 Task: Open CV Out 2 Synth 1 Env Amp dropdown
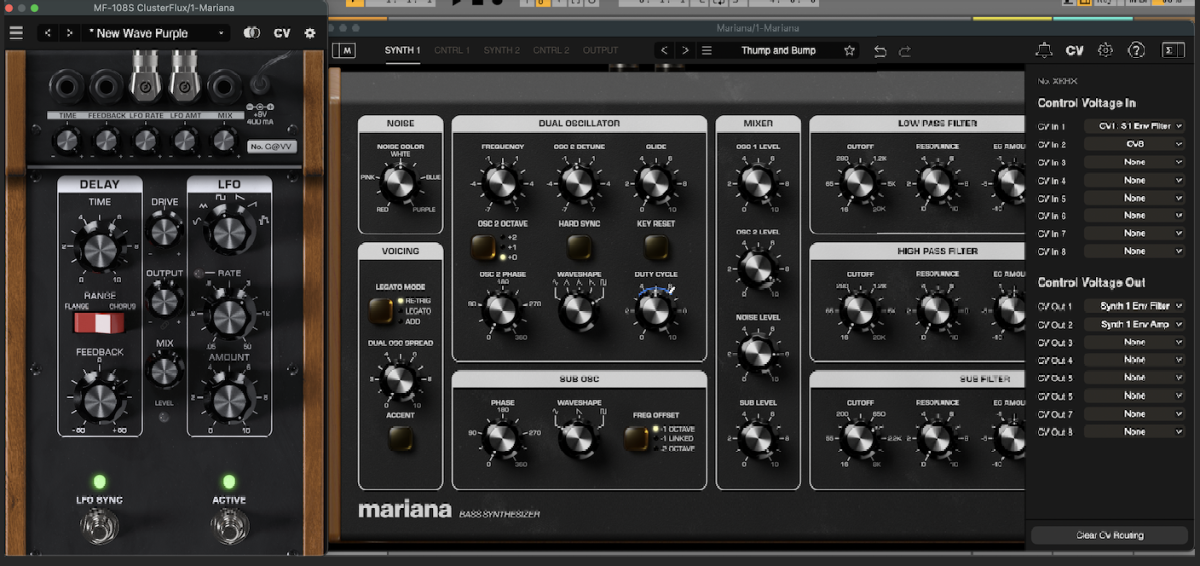[x=1134, y=324]
